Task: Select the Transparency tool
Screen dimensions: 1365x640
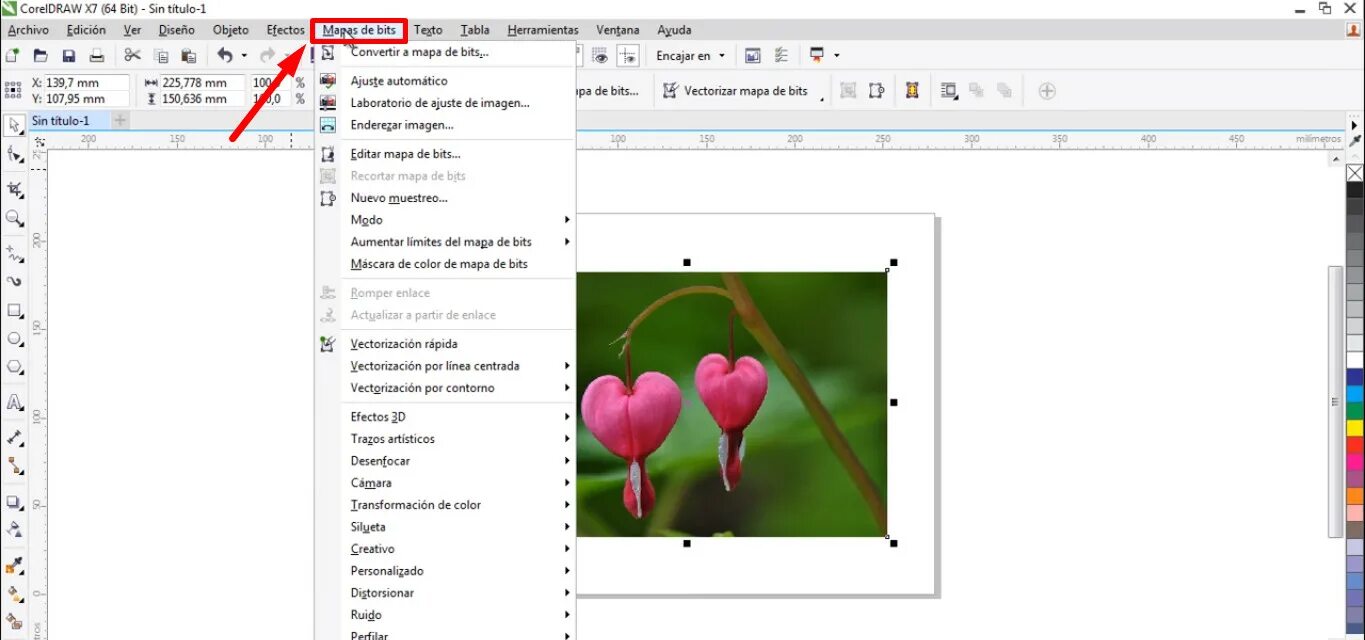Action: (15, 529)
